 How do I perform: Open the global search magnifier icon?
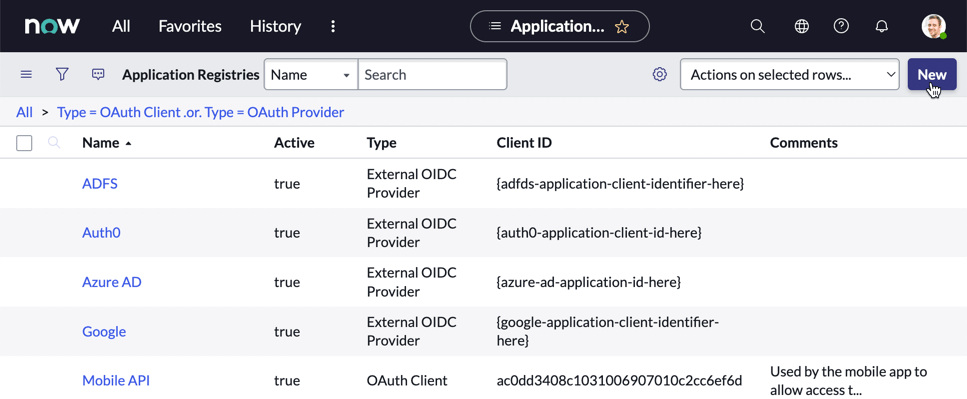click(x=757, y=26)
